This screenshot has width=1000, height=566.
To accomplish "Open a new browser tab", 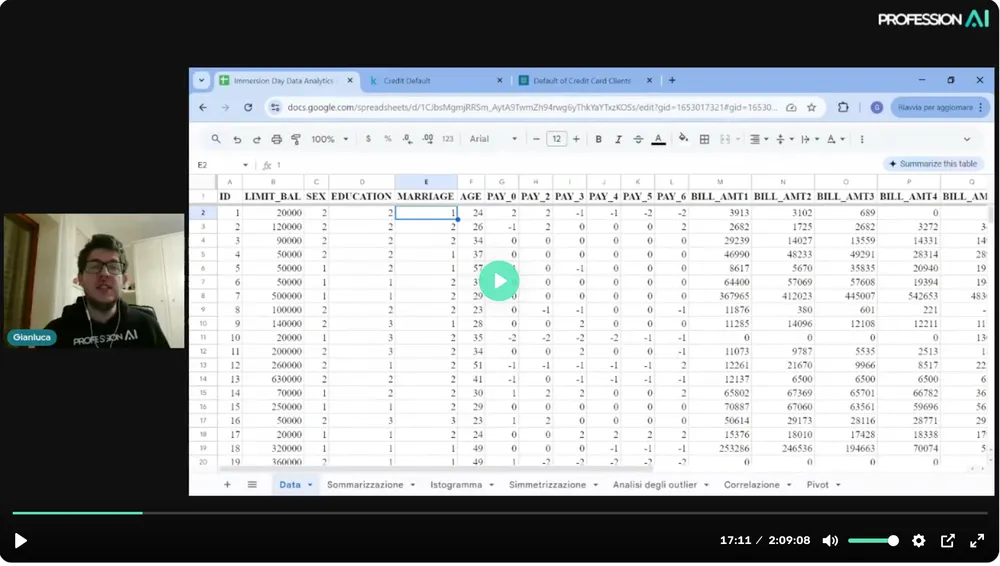I will [672, 80].
